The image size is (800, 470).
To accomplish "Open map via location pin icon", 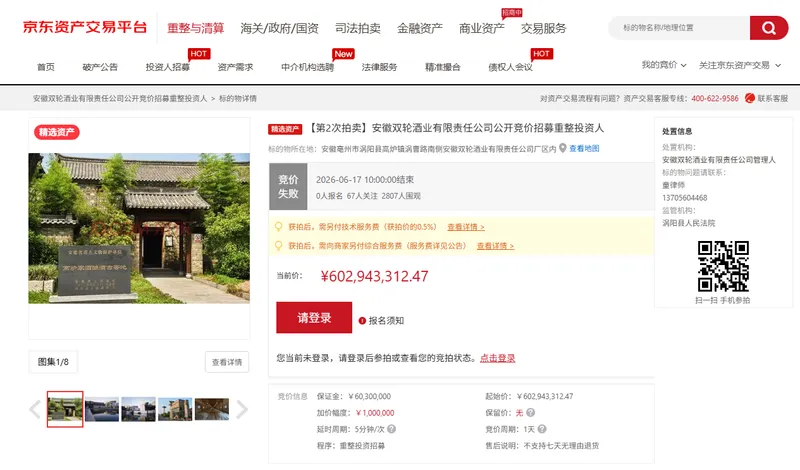I will click(x=563, y=148).
